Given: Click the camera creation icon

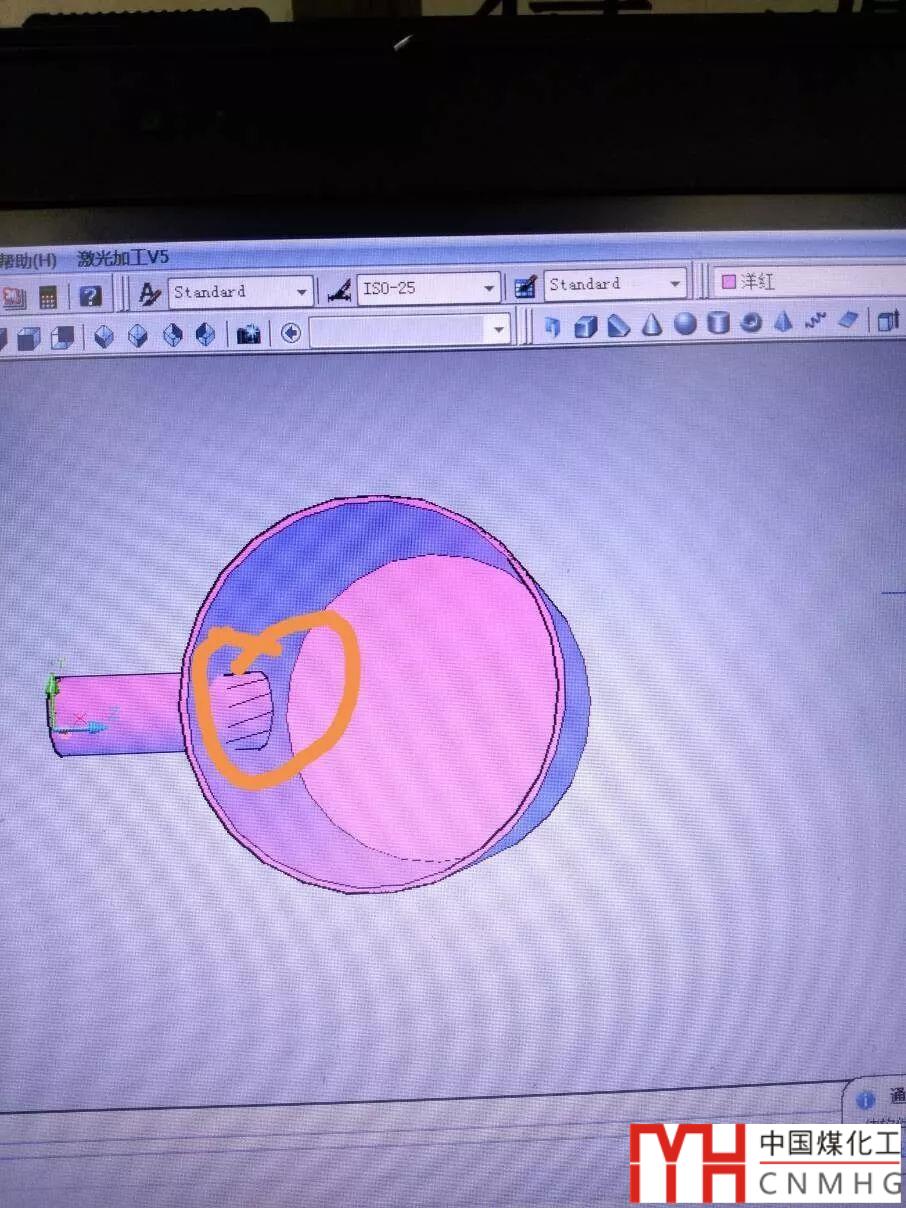Looking at the screenshot, I should click(249, 333).
